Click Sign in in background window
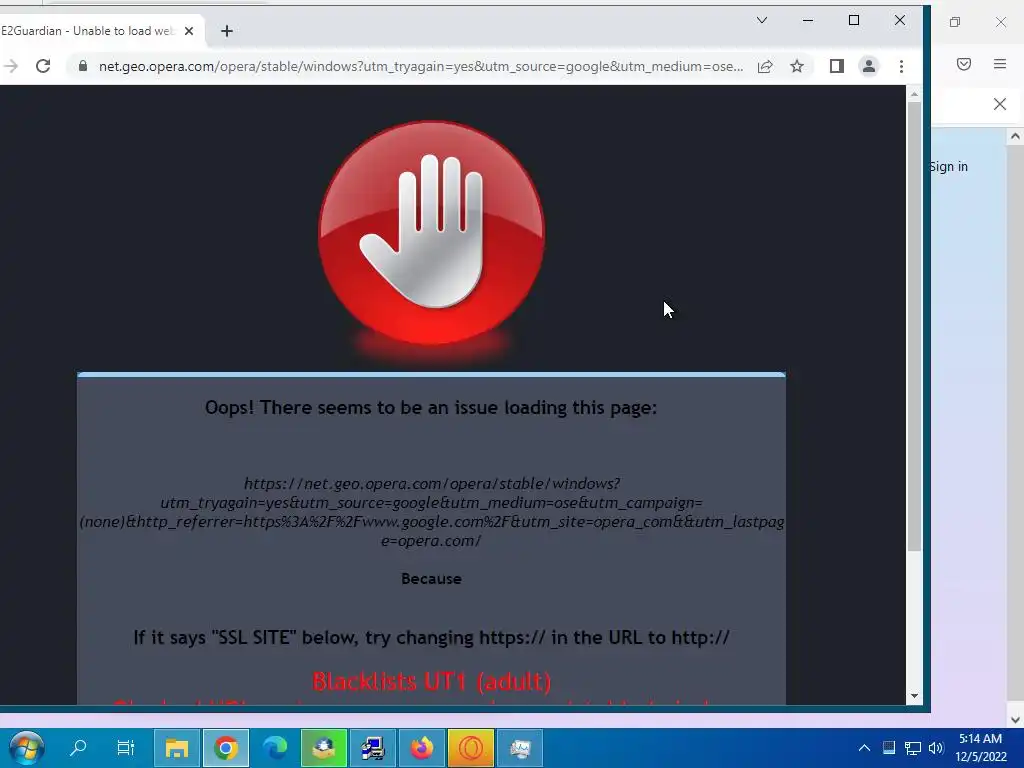Viewport: 1024px width, 768px height. pos(949,167)
